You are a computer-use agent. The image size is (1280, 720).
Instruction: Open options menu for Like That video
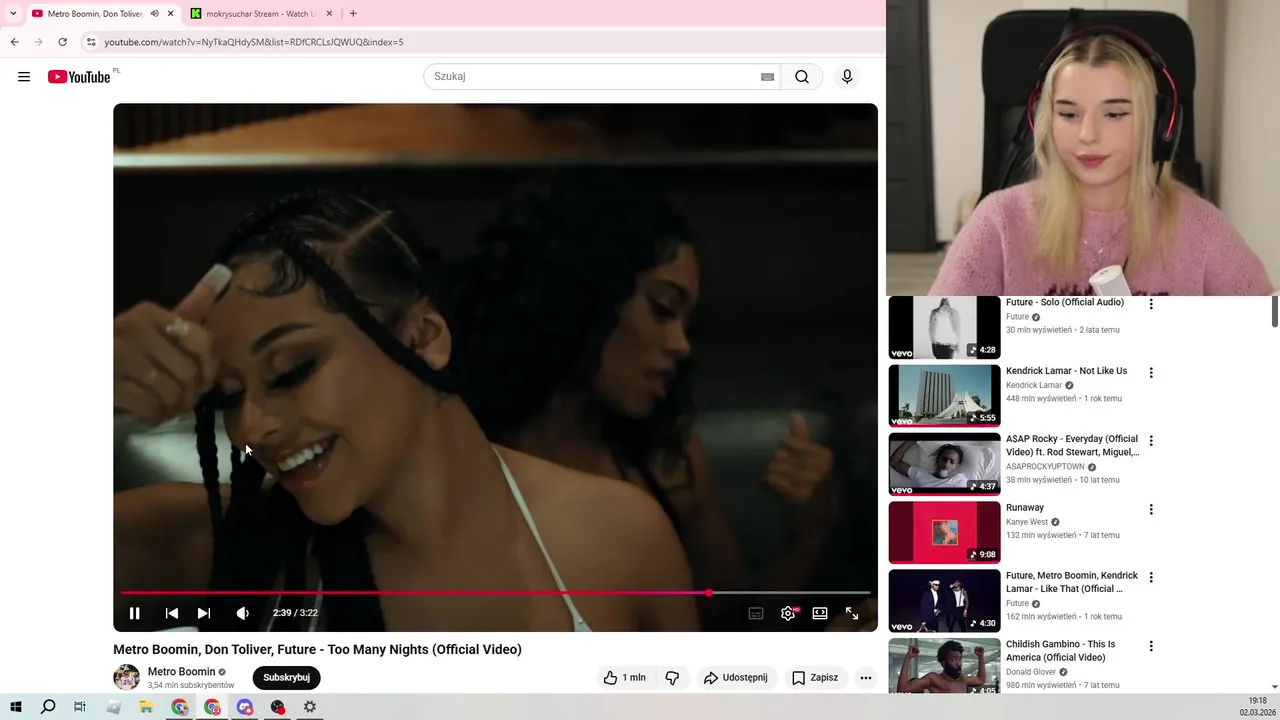(x=1151, y=578)
